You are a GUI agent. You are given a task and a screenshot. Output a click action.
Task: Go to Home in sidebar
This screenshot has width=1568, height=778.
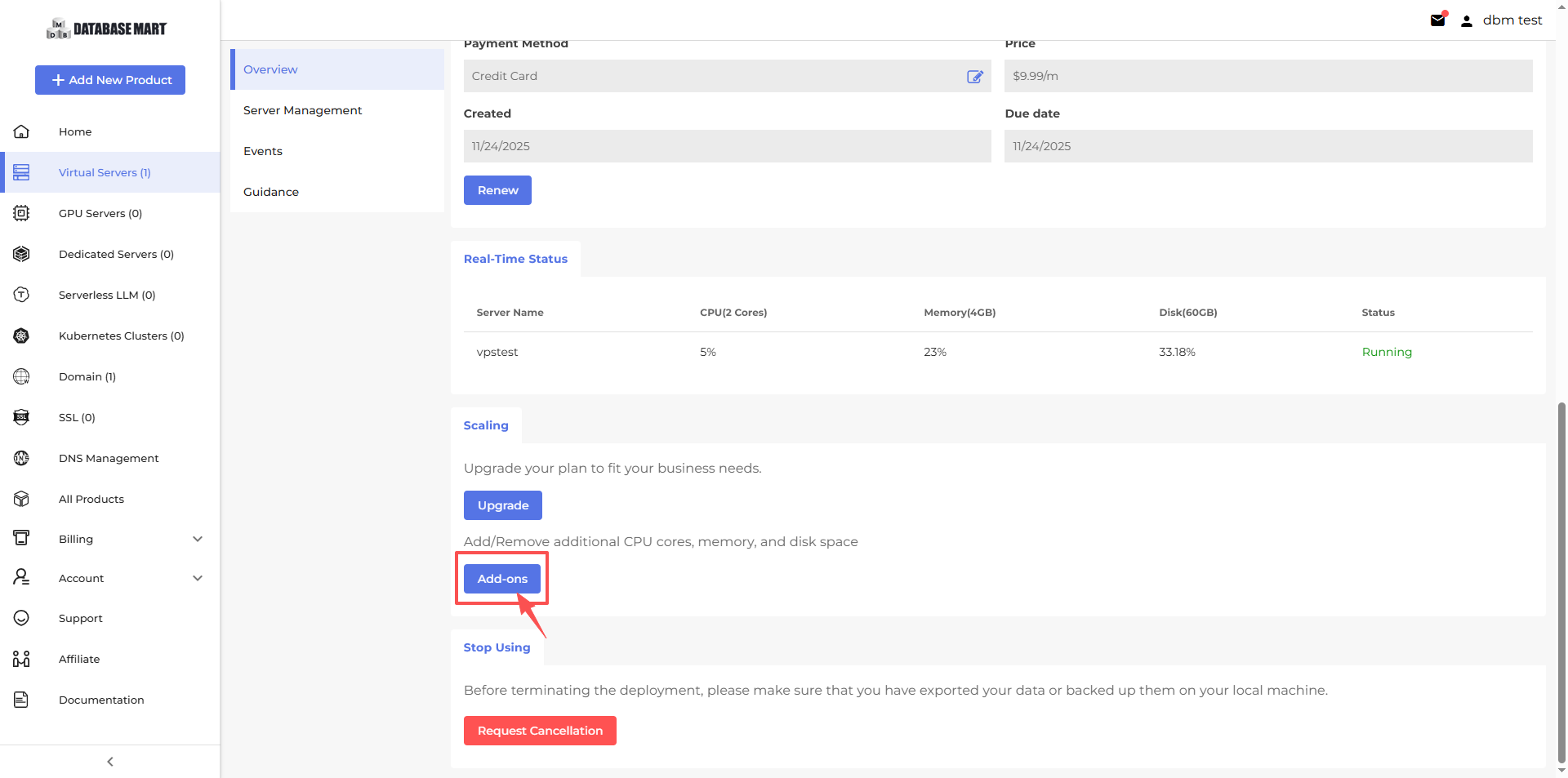tap(75, 131)
